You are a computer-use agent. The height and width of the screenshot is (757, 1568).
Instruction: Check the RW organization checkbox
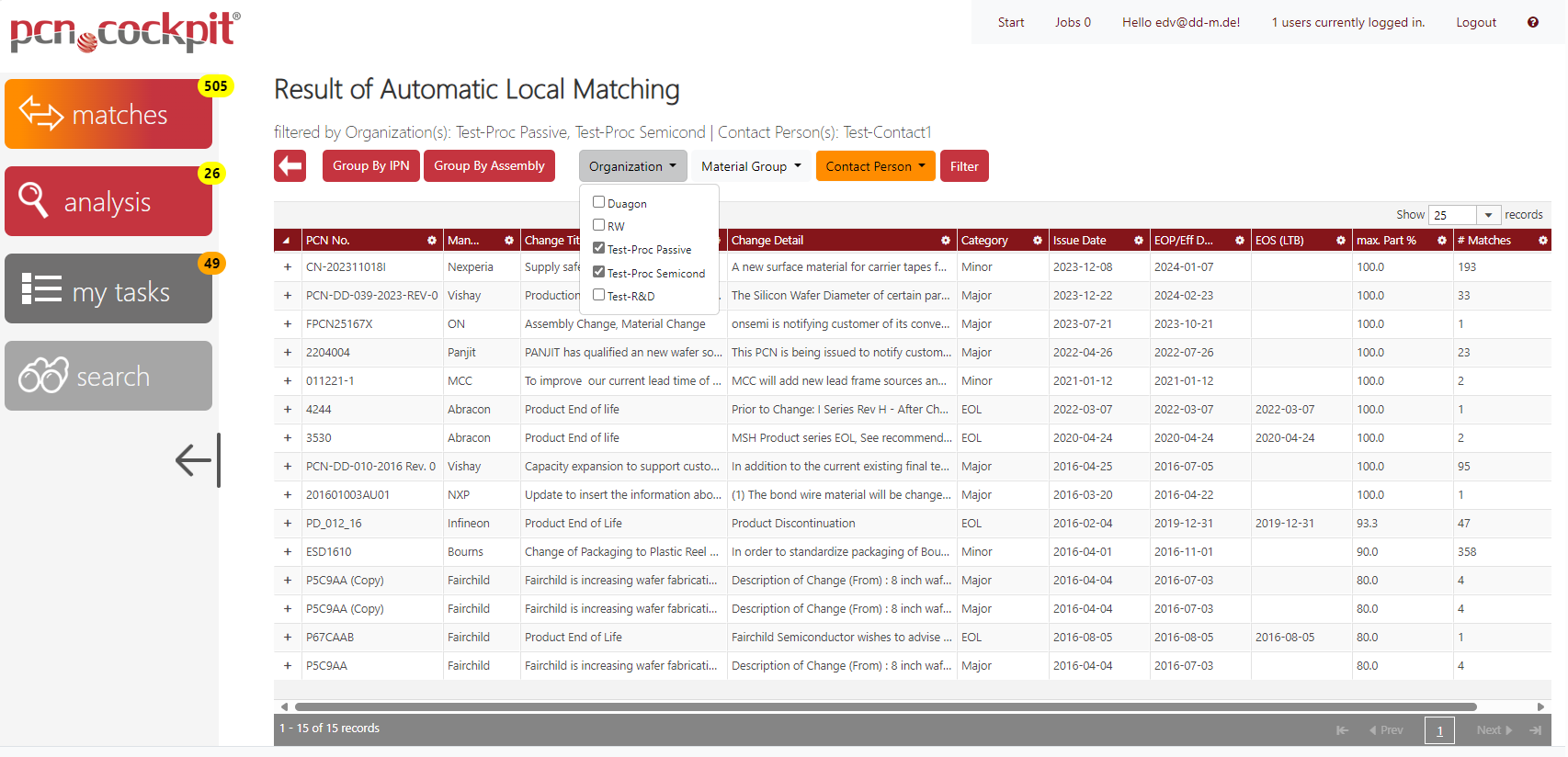598,225
